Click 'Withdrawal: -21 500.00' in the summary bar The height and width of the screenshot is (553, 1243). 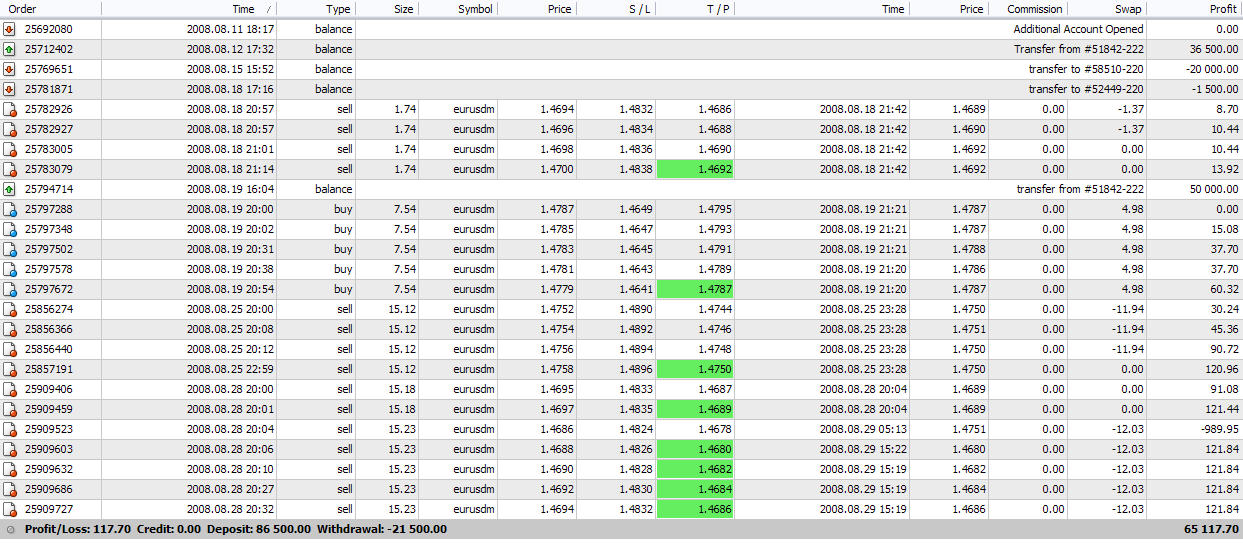(x=382, y=530)
